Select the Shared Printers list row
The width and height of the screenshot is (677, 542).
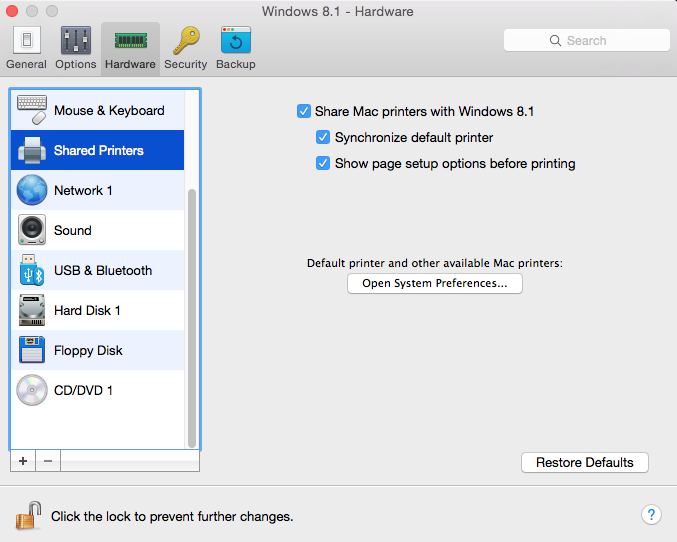coord(98,150)
